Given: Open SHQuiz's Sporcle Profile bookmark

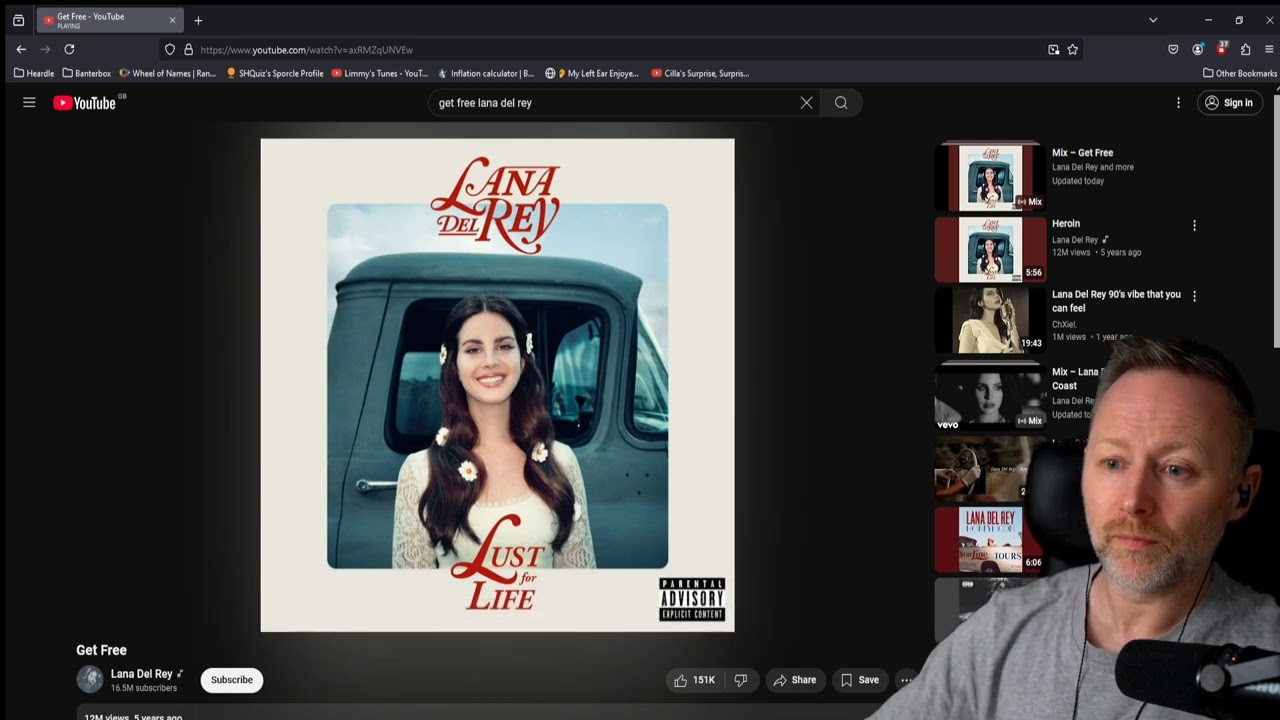Looking at the screenshot, I should click(x=275, y=73).
